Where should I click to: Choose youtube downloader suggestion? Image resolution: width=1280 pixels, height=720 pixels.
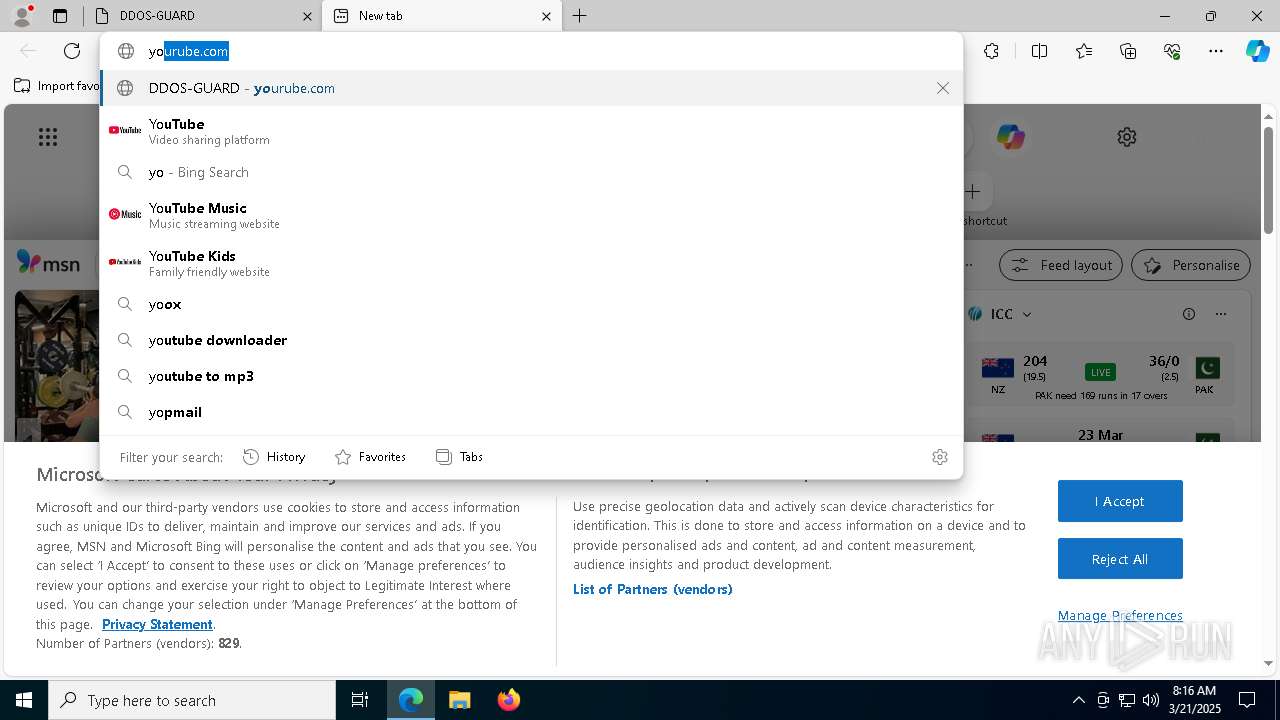coord(531,340)
